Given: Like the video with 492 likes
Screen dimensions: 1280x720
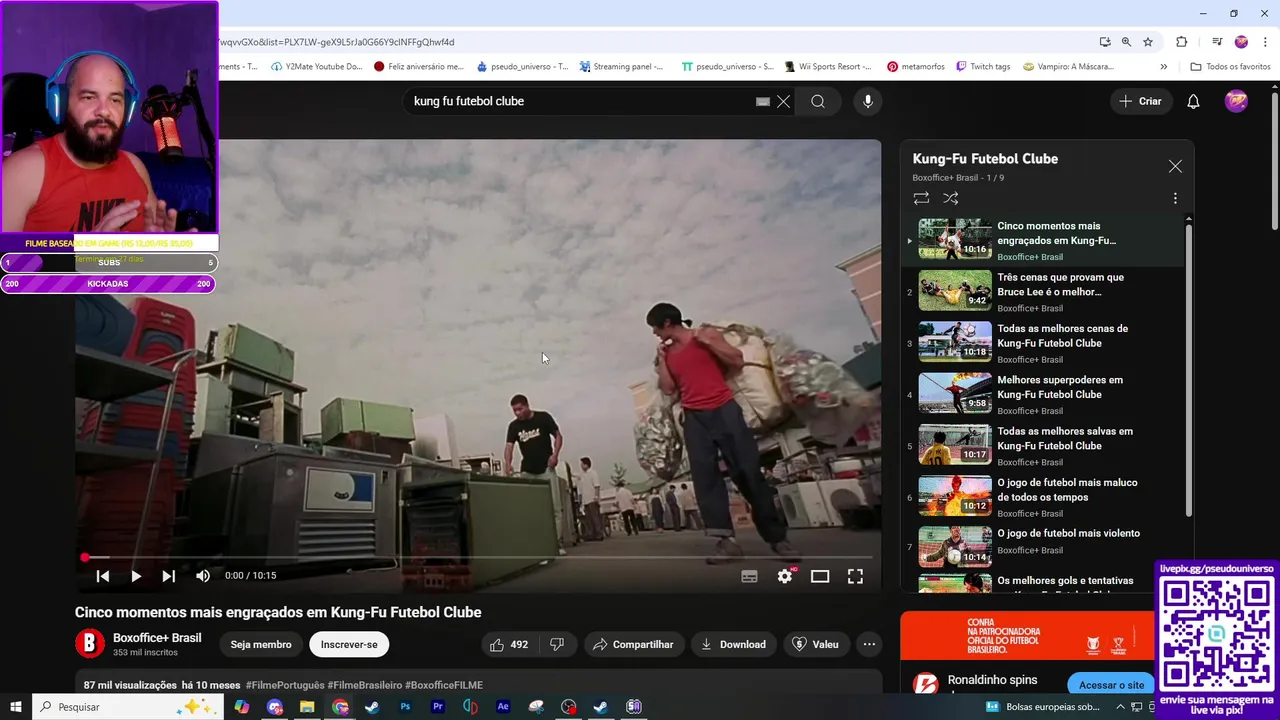Looking at the screenshot, I should coord(508,645).
